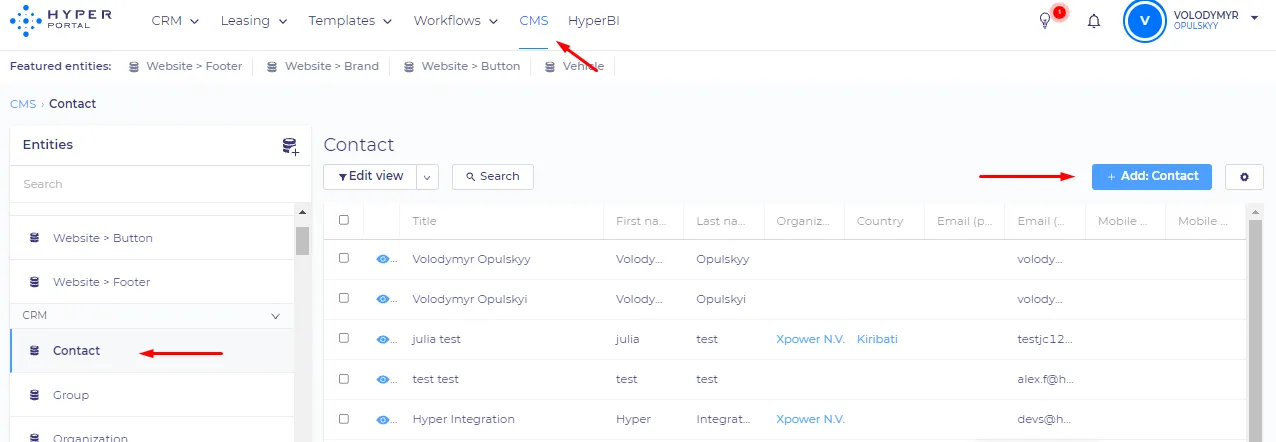Image resolution: width=1276 pixels, height=442 pixels.
Task: View the Volodymyr Opulskyy record via eye icon
Action: (x=382, y=259)
